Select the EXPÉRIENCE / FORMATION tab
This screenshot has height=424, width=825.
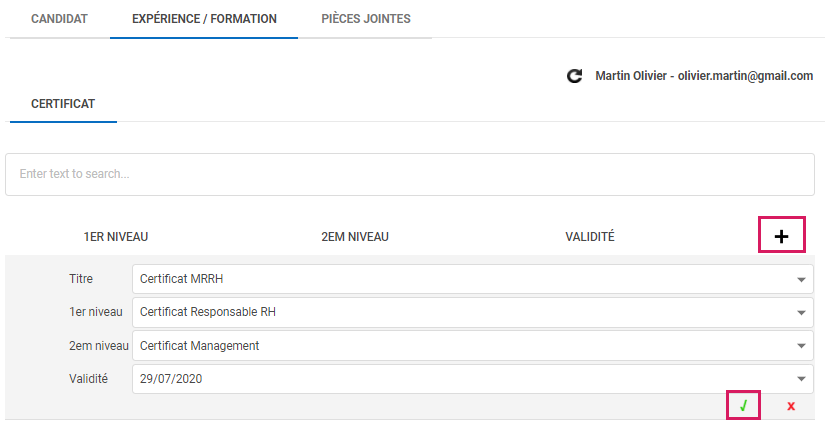click(204, 19)
